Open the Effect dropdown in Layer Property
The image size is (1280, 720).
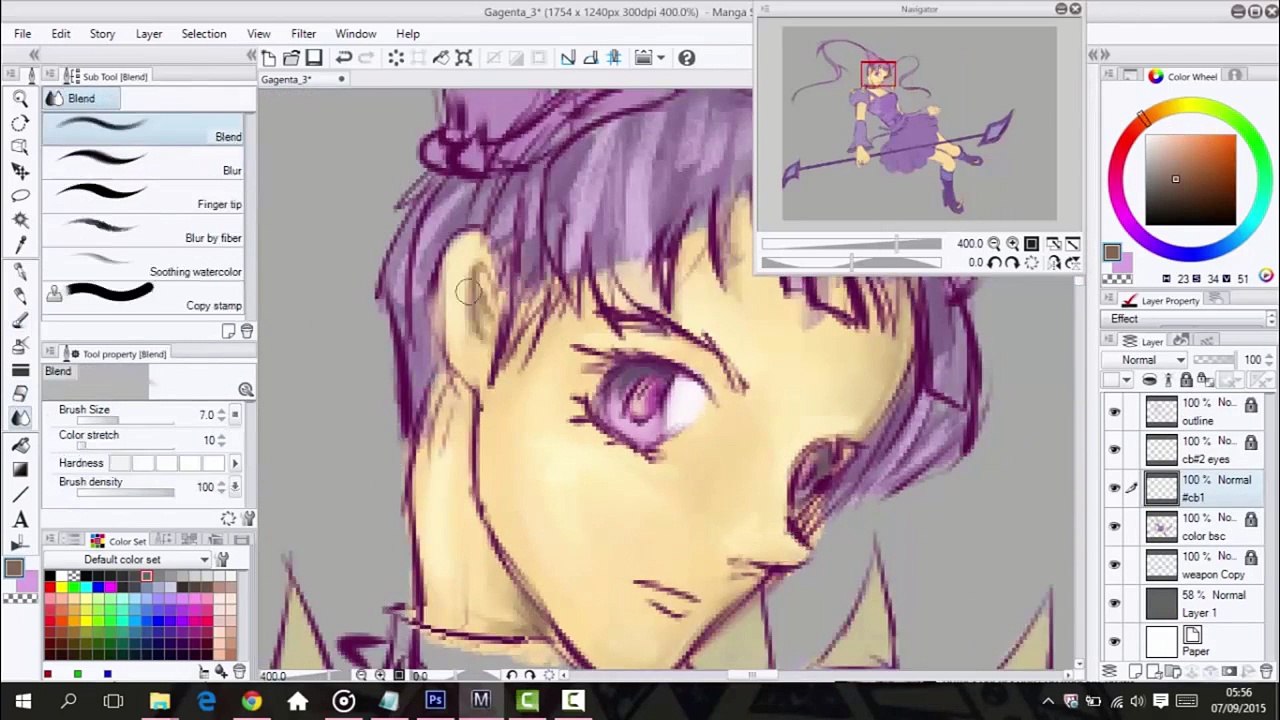1188,319
